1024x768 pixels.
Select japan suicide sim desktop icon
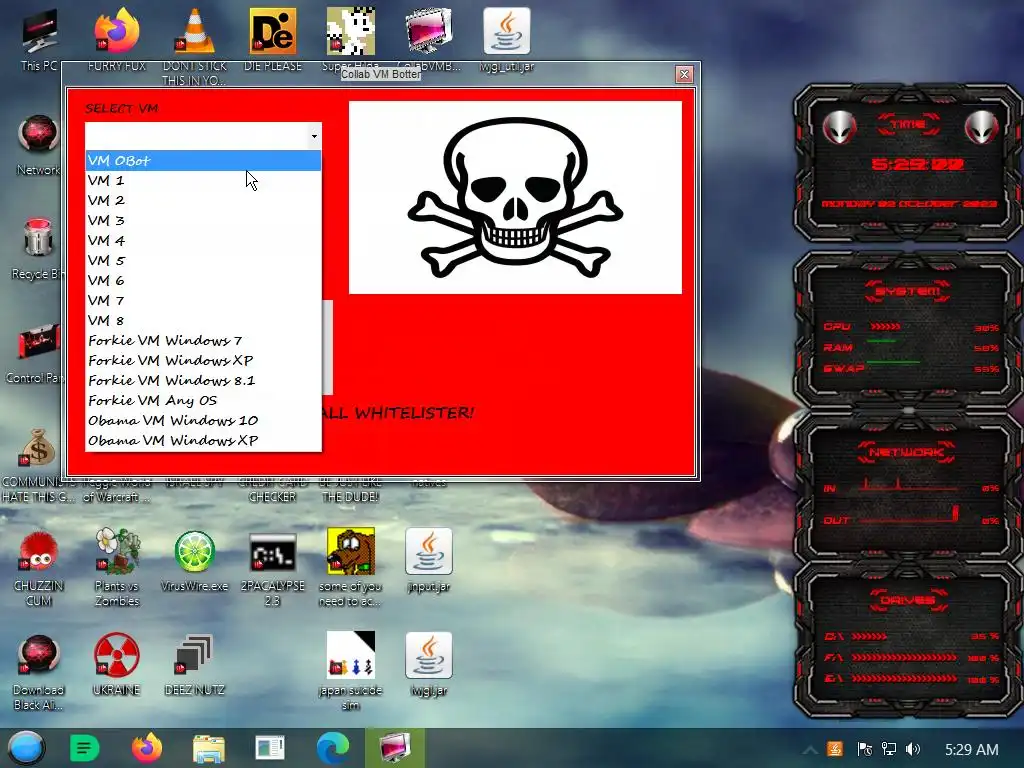351,671
